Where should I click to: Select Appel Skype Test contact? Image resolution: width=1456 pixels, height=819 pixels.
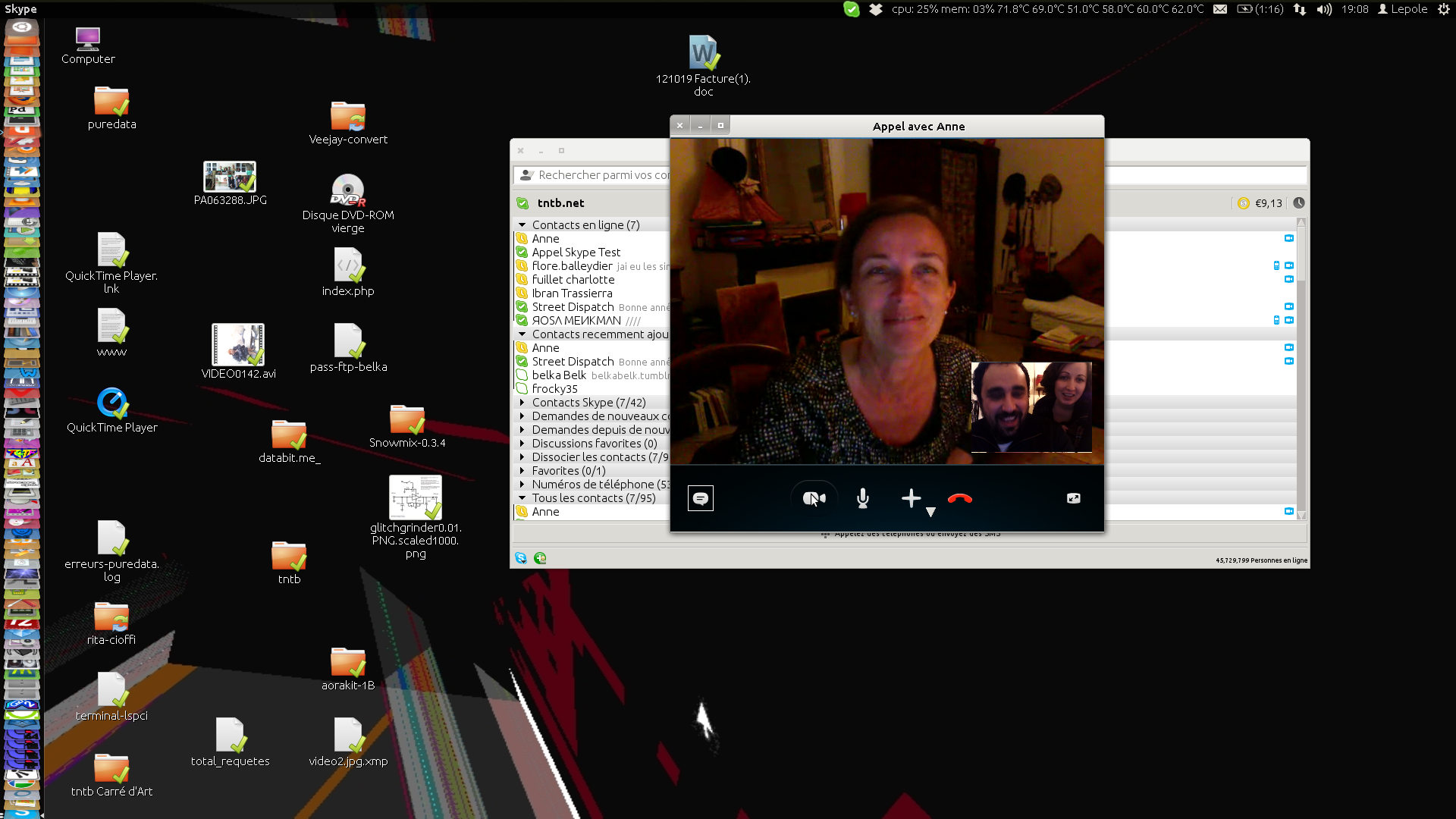point(576,253)
